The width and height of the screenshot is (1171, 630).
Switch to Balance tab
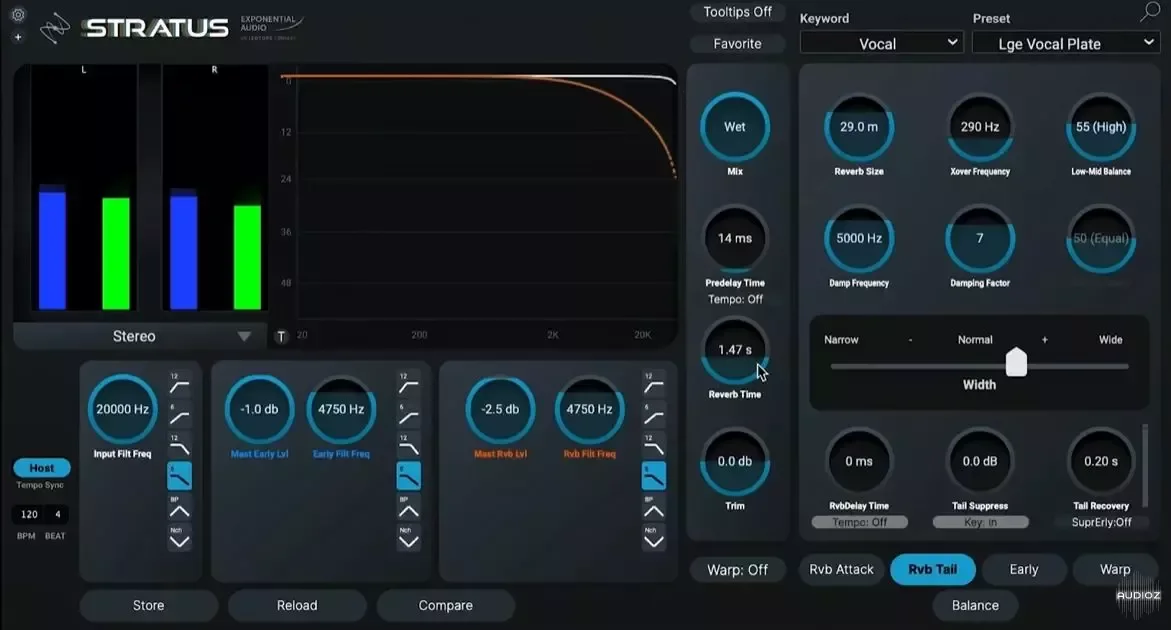pos(975,605)
